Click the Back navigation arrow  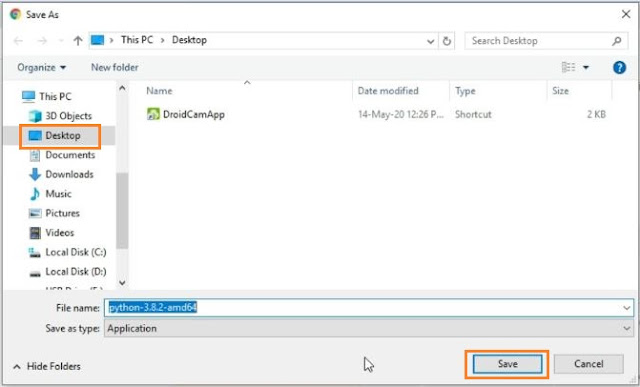[18, 40]
